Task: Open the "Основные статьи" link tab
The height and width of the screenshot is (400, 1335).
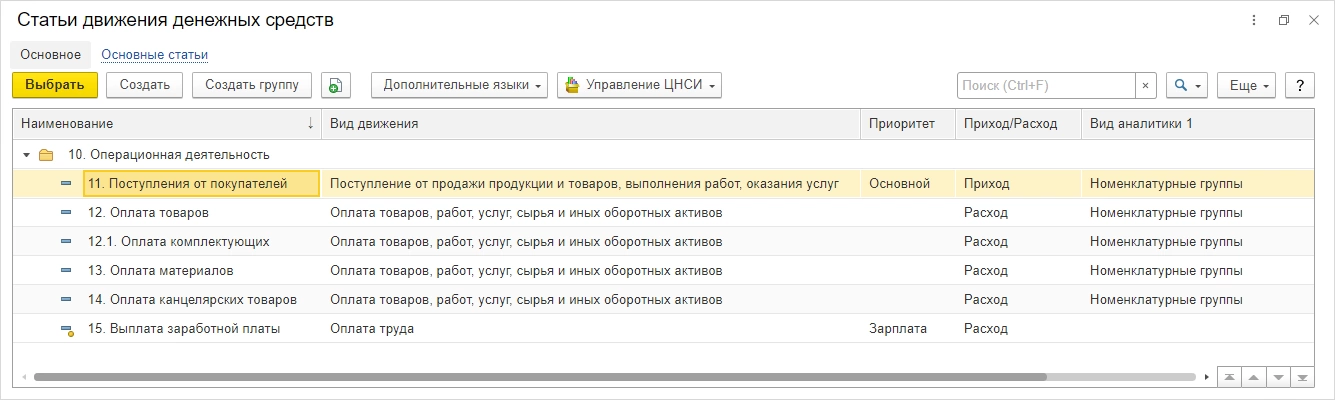Action: (154, 54)
